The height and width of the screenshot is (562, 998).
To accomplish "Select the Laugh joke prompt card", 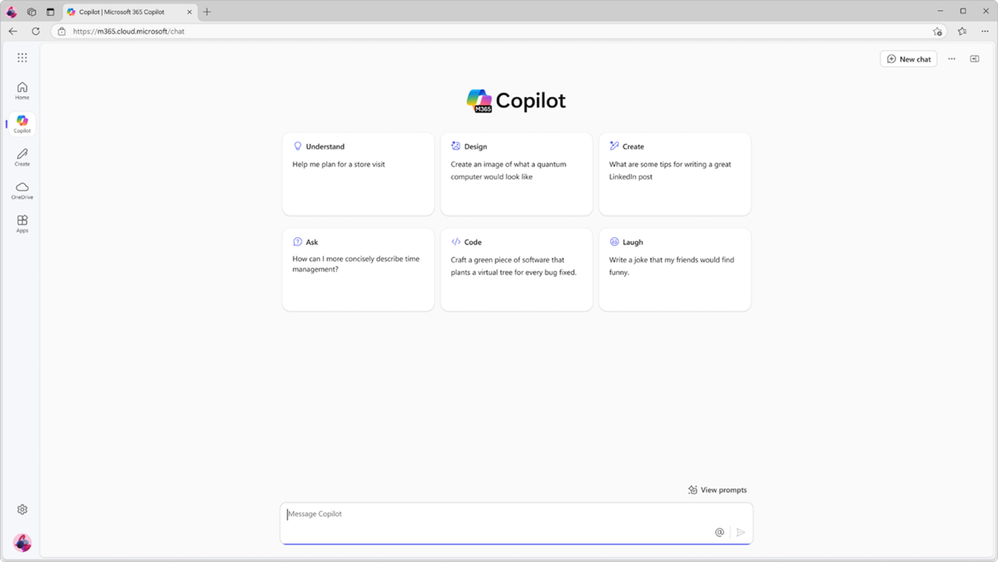I will 675,270.
